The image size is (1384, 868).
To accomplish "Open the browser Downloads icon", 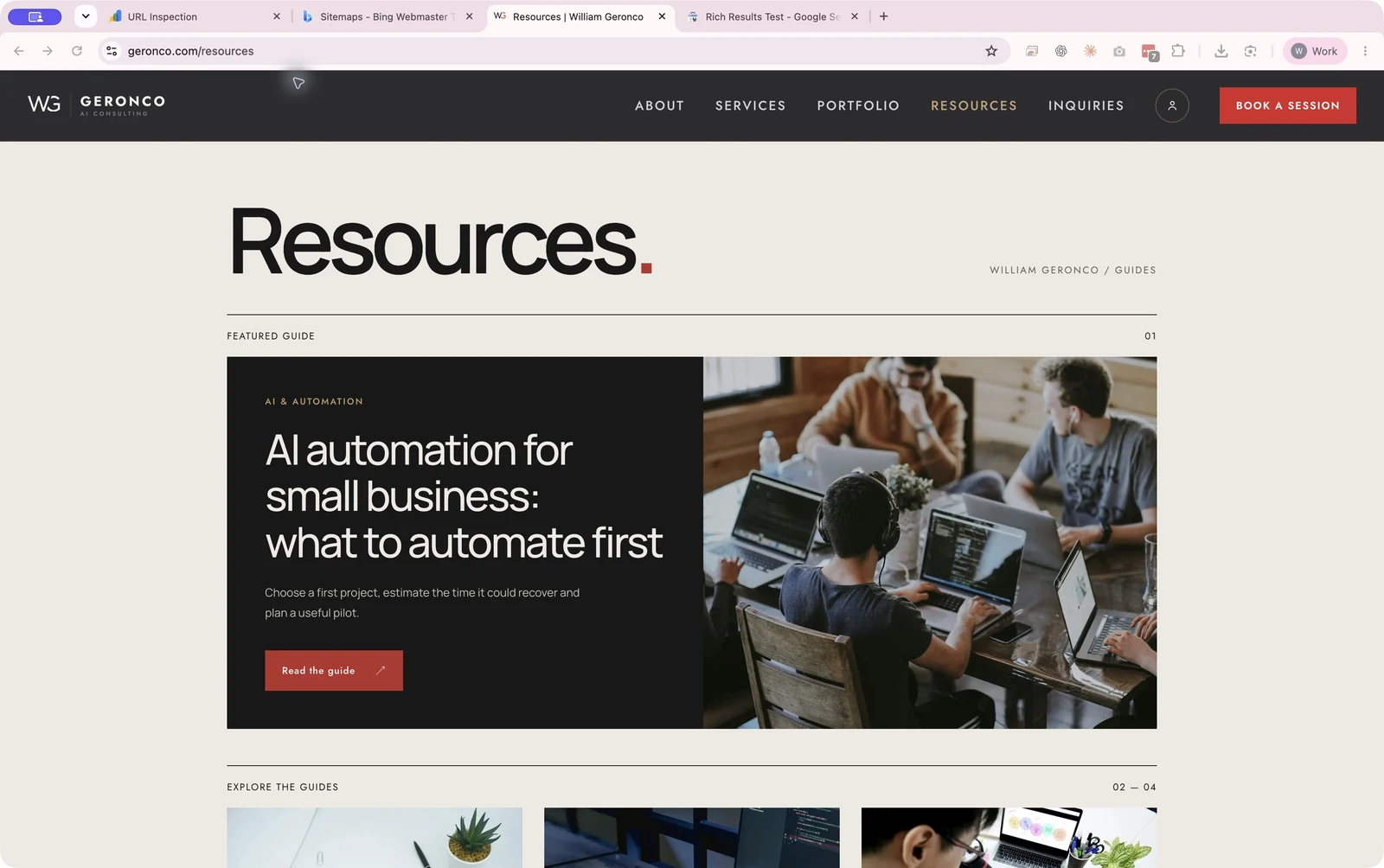I will tap(1221, 51).
